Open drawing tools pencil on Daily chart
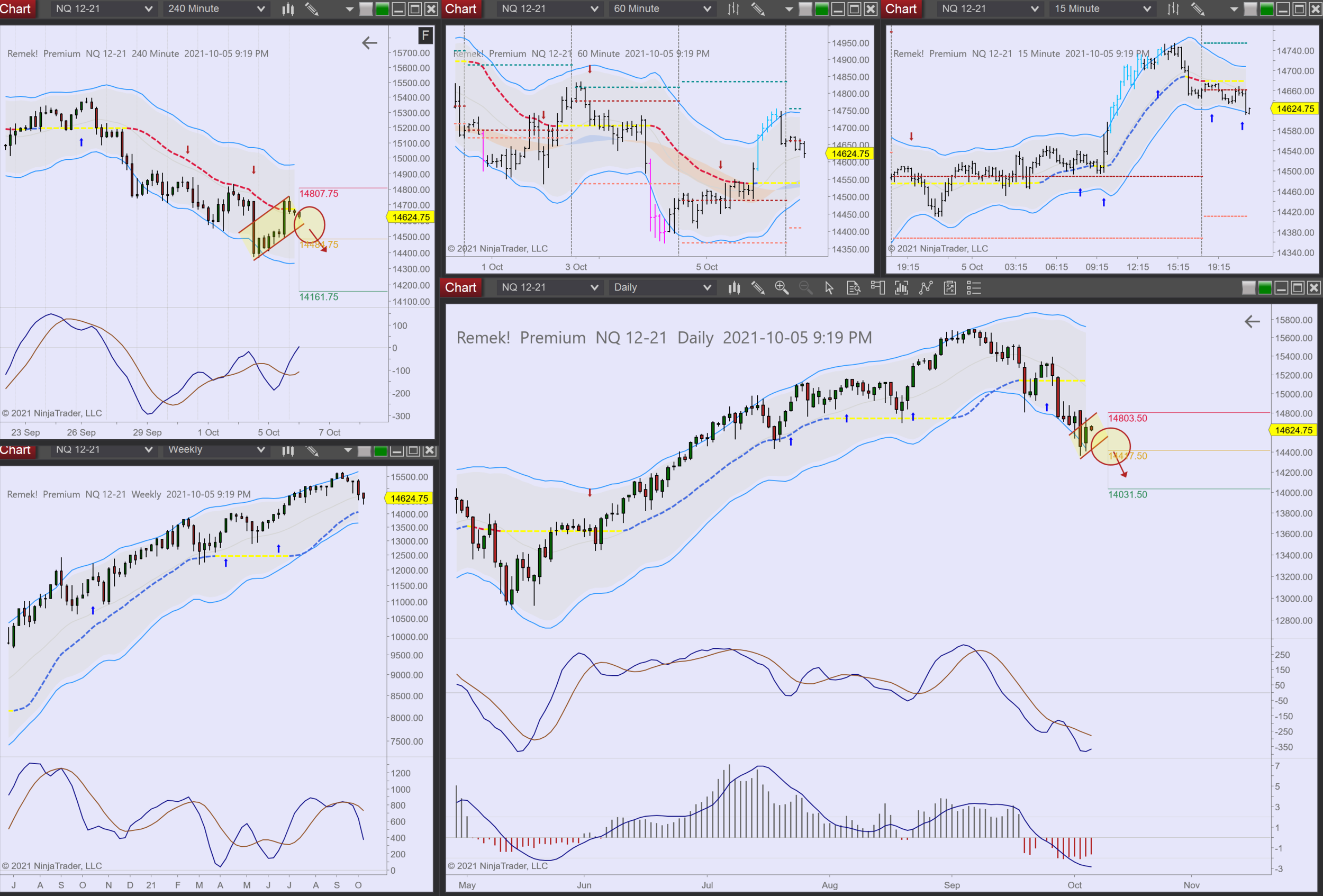The image size is (1323, 896). pyautogui.click(x=757, y=288)
